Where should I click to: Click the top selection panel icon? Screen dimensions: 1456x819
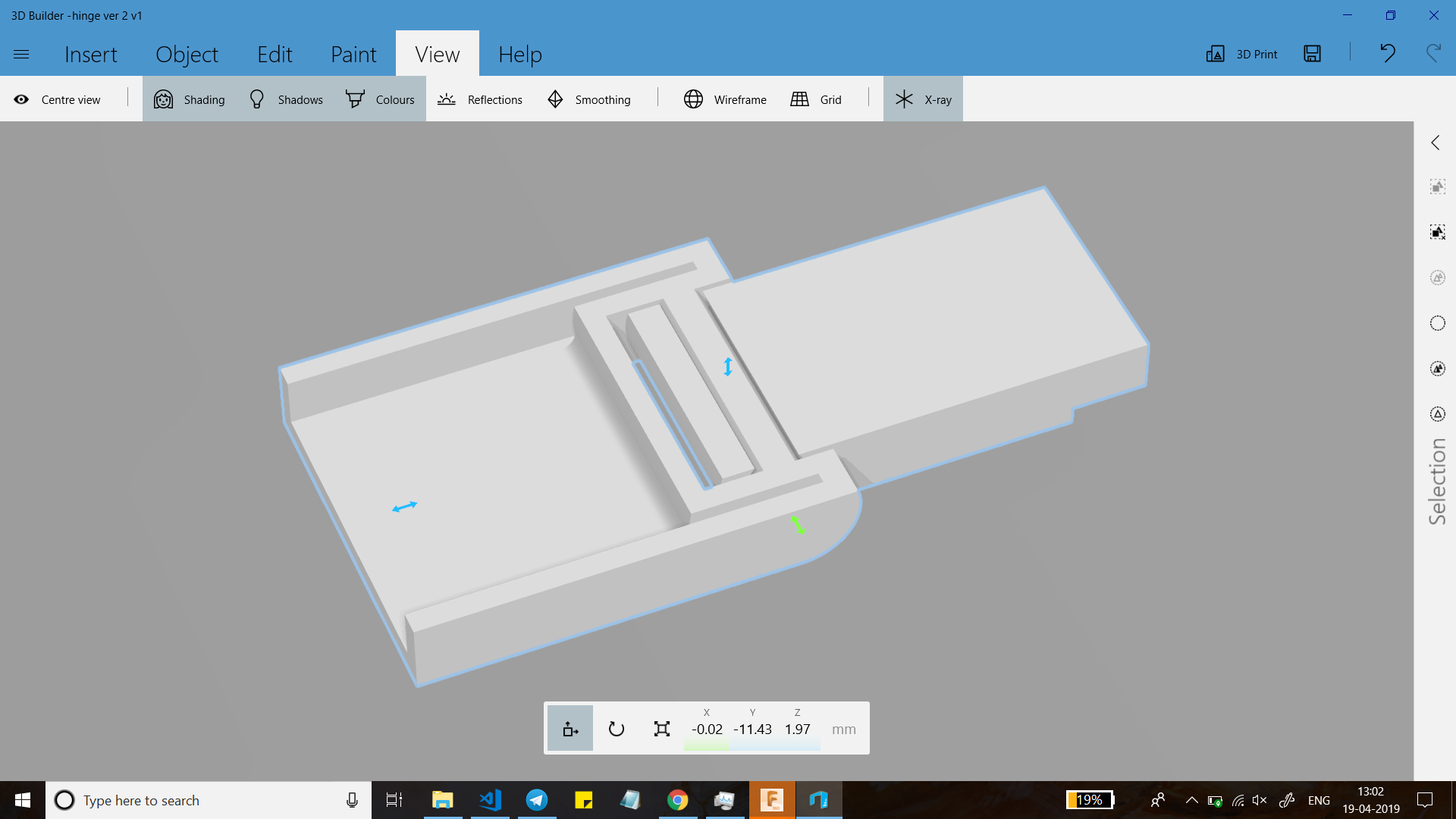click(x=1437, y=187)
